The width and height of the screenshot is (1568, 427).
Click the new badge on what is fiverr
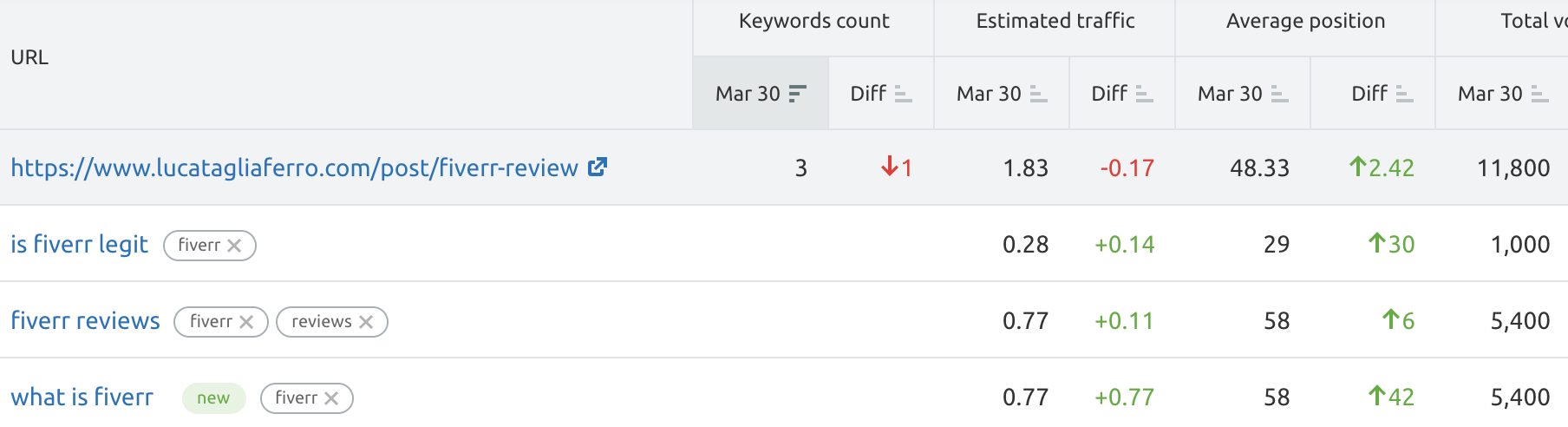click(213, 398)
